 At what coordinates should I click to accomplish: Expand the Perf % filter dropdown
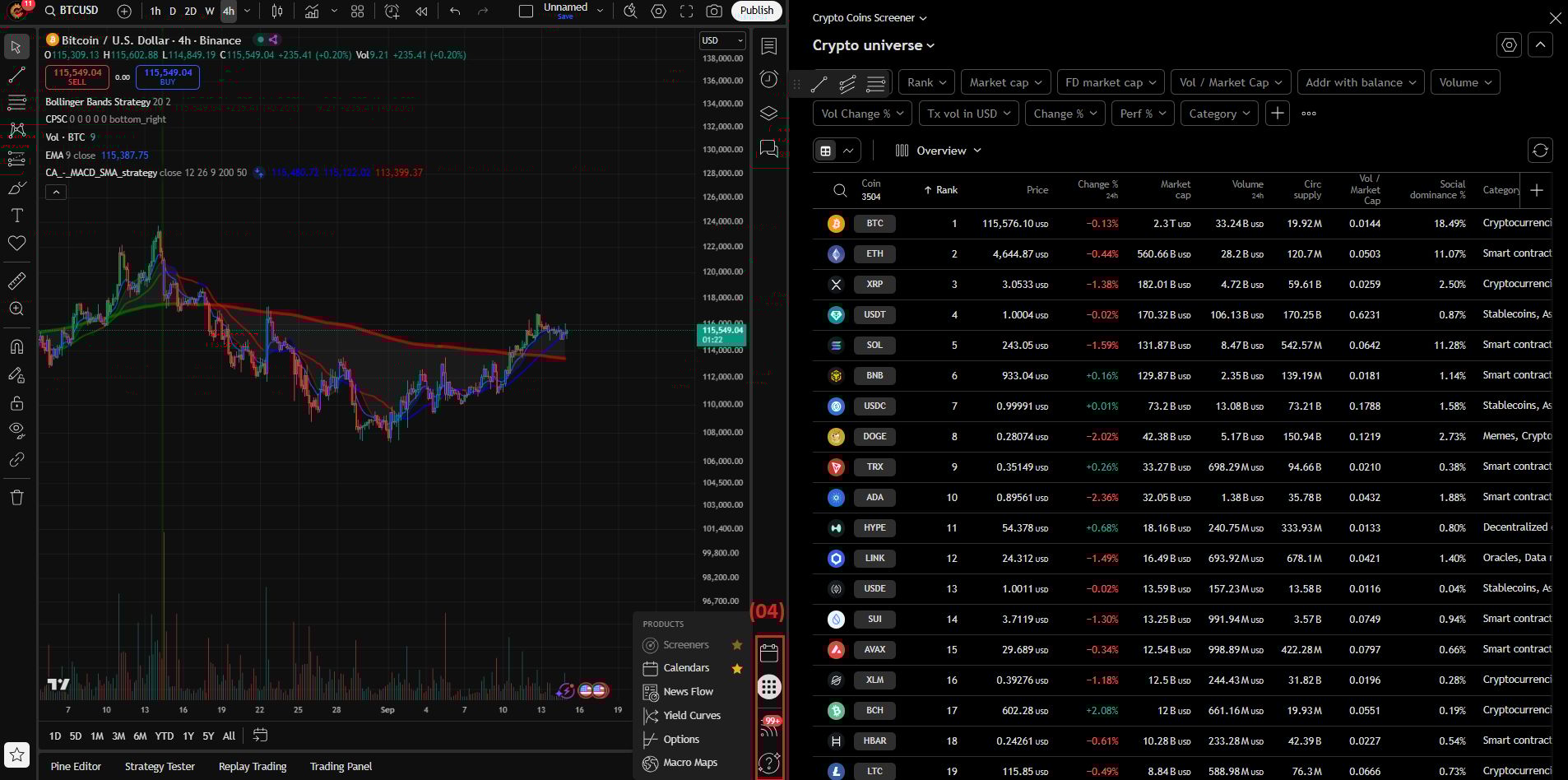[1143, 114]
